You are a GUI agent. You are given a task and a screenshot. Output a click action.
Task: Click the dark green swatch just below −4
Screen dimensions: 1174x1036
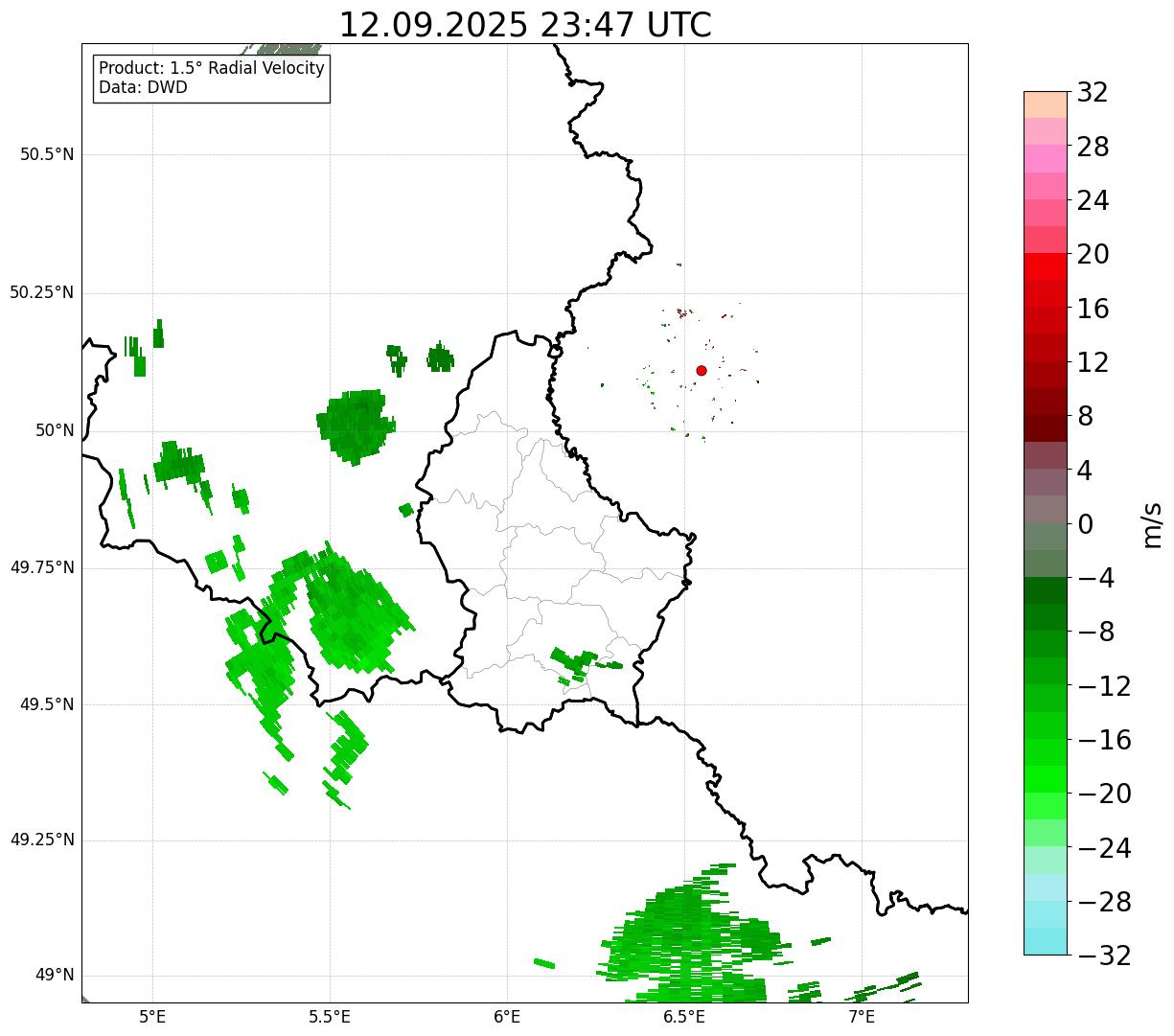[x=1046, y=590]
